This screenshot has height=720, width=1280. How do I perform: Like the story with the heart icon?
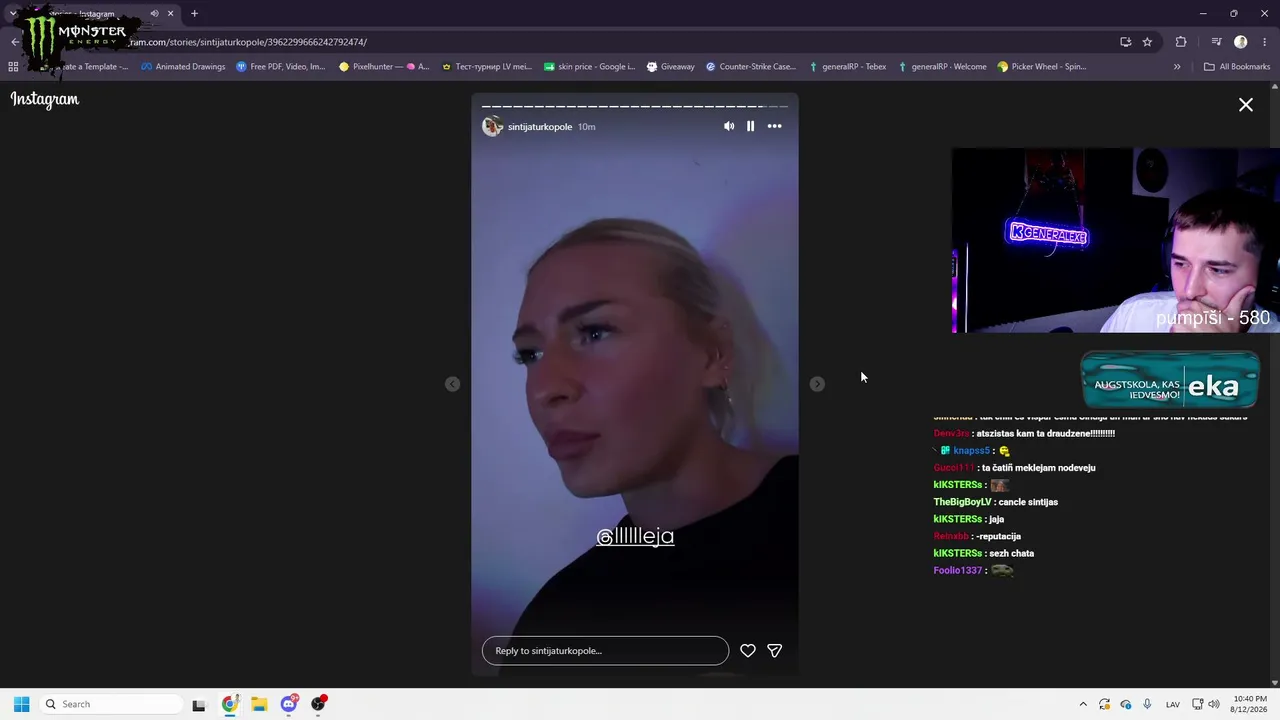coord(748,650)
